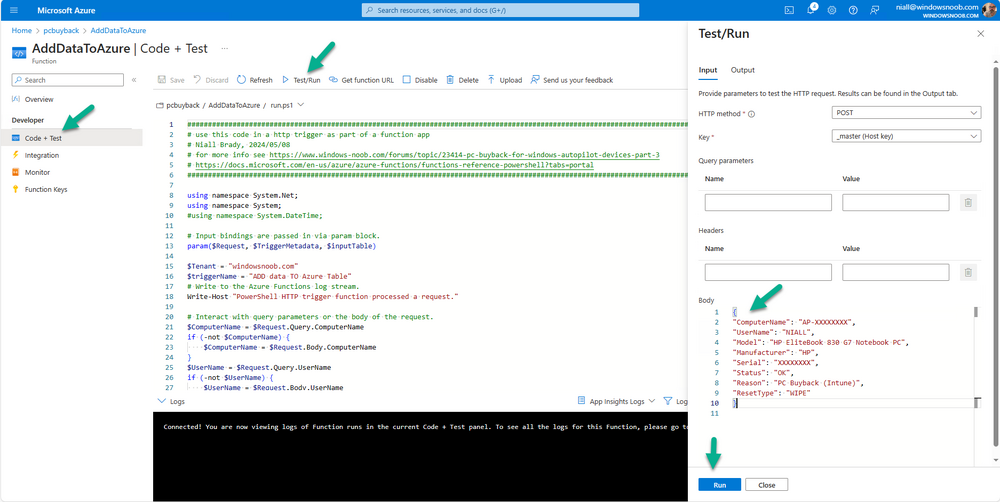The width and height of the screenshot is (1000, 502).
Task: Click Send us your feedback
Action: (571, 80)
